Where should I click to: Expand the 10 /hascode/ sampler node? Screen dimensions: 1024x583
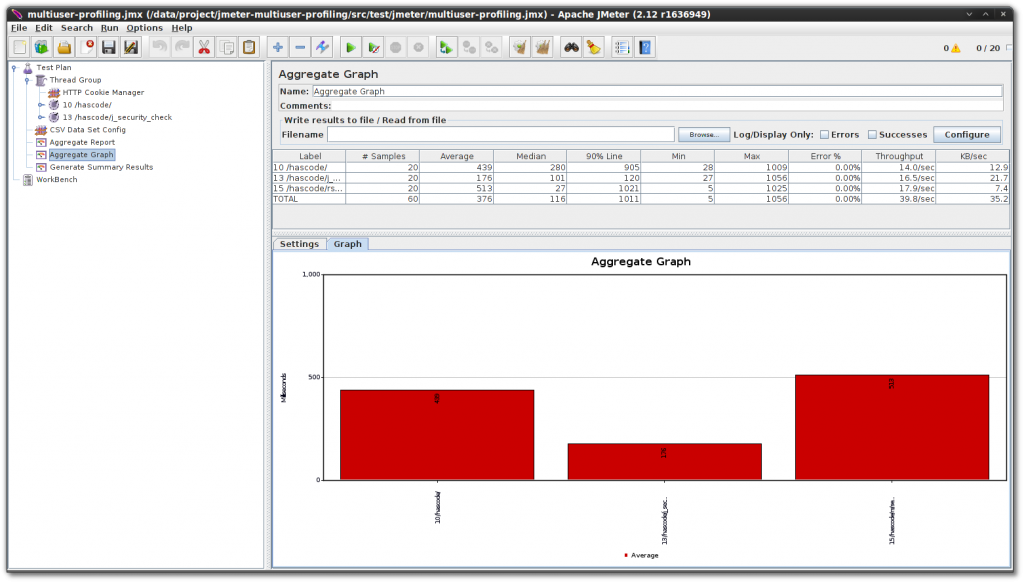coord(40,104)
